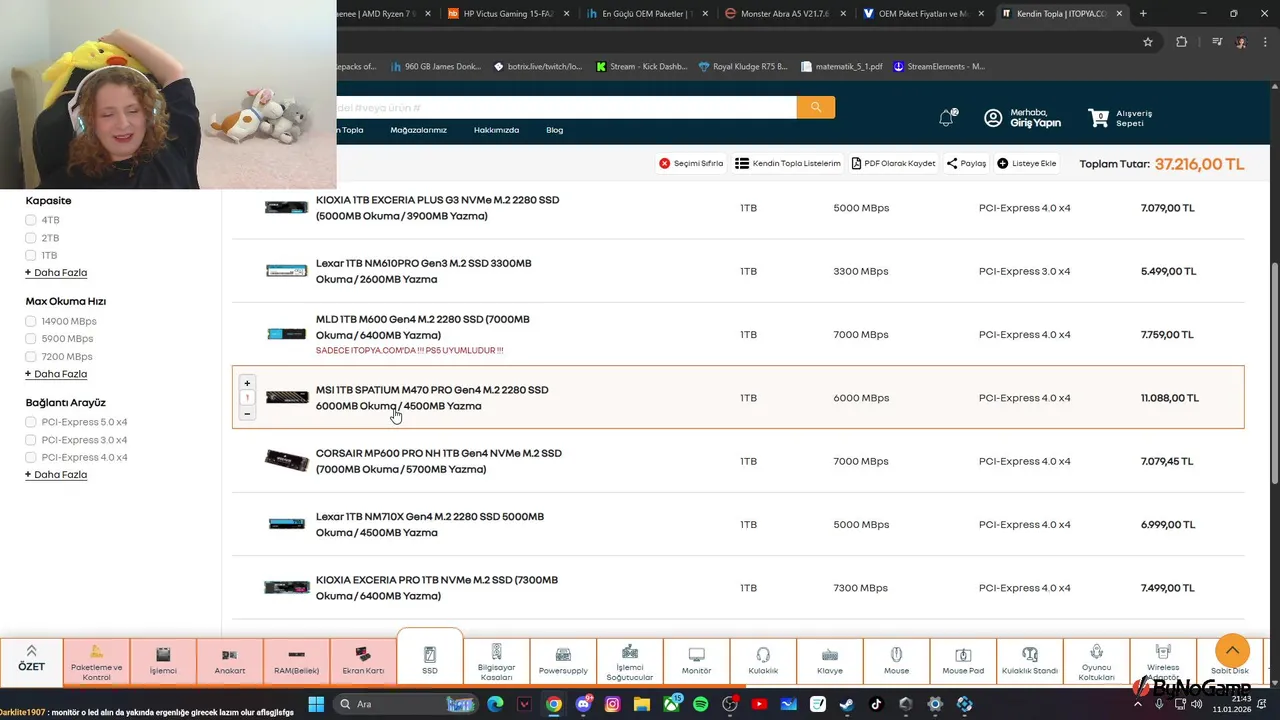Open the Monitör category
Image resolution: width=1280 pixels, height=720 pixels.
point(696,661)
